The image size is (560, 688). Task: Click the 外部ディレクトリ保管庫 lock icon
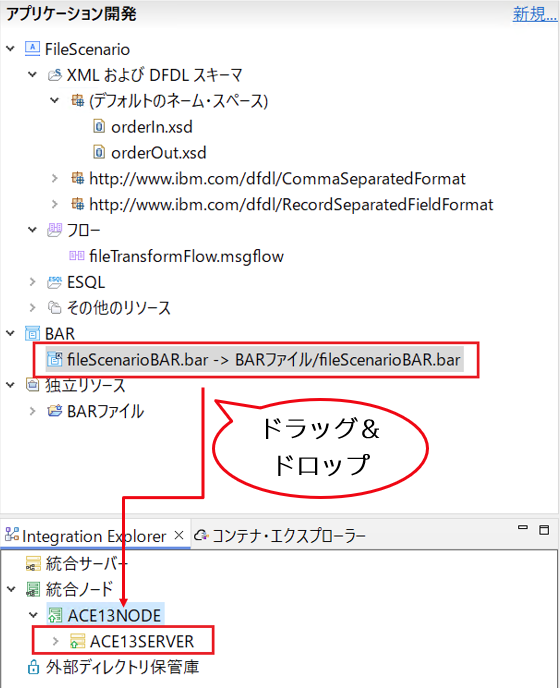click(33, 667)
